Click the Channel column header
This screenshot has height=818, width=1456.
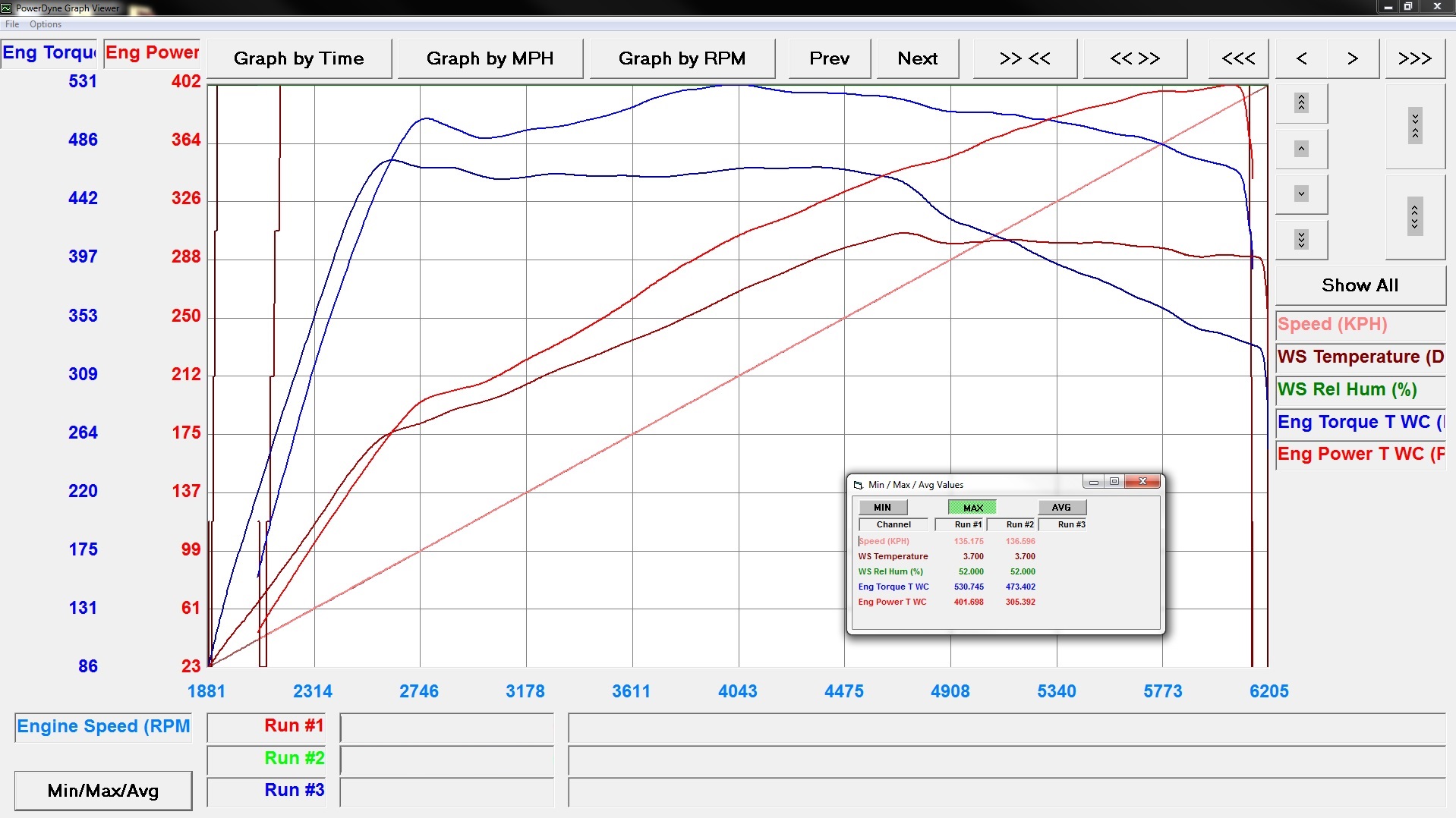pos(893,524)
